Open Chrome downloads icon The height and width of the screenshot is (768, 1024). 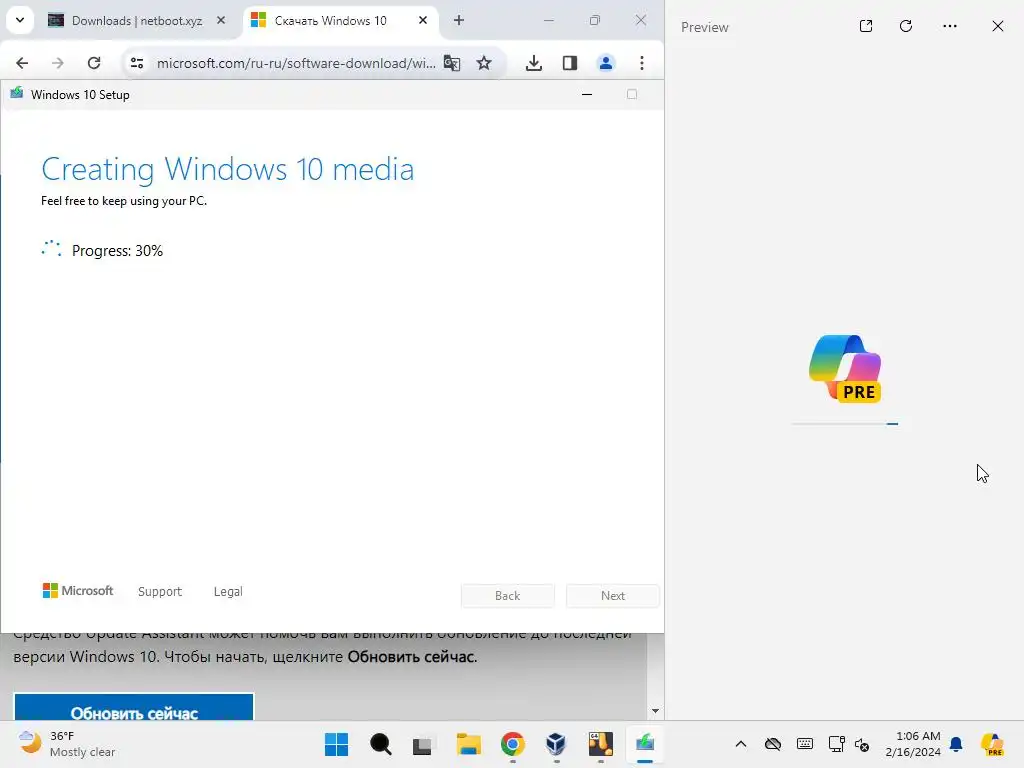(x=534, y=63)
